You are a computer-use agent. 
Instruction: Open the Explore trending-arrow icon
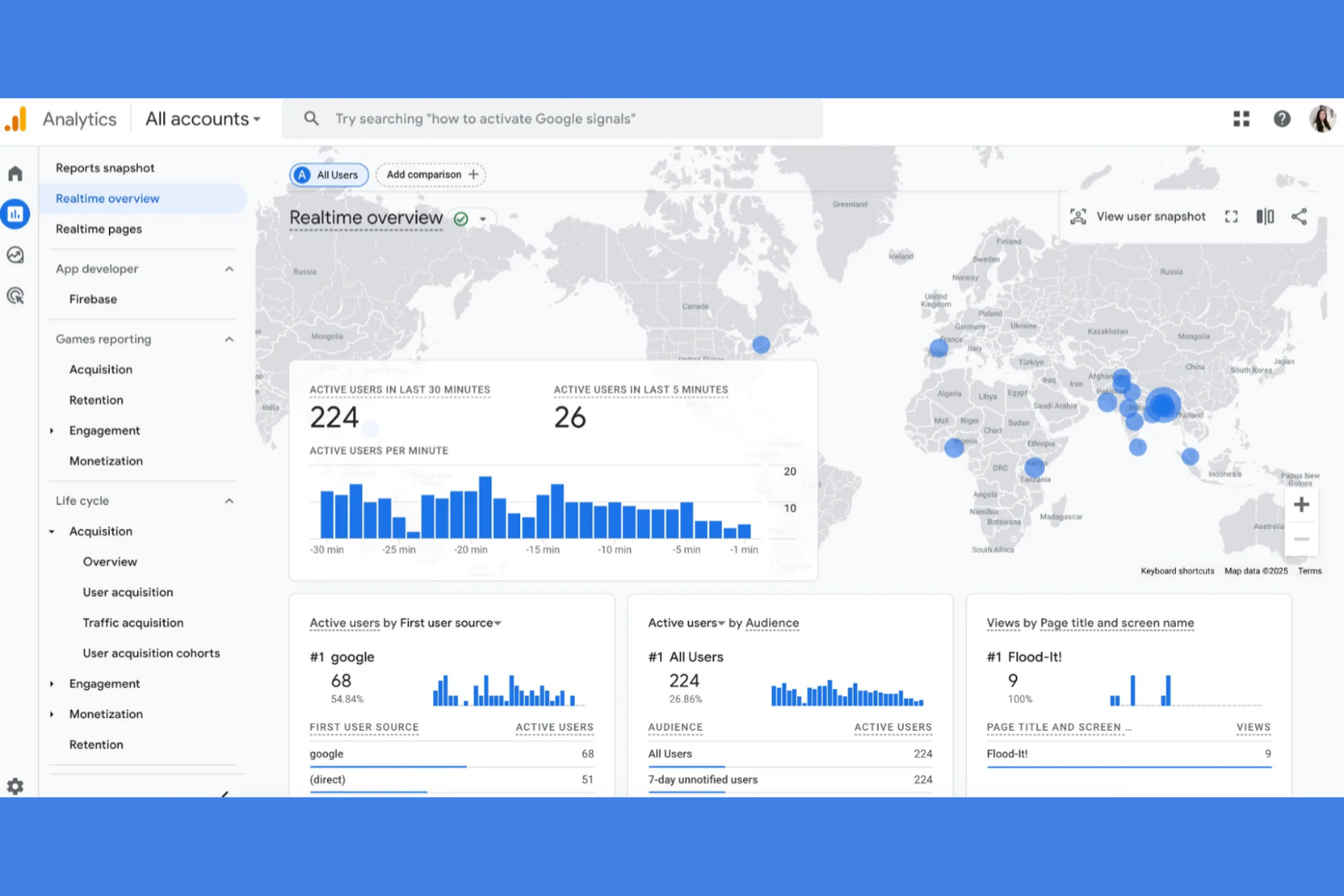tap(15, 255)
